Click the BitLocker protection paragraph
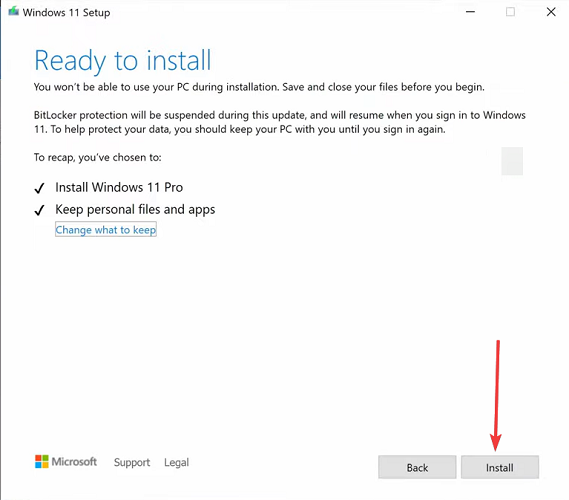This screenshot has width=569, height=500. 279,122
